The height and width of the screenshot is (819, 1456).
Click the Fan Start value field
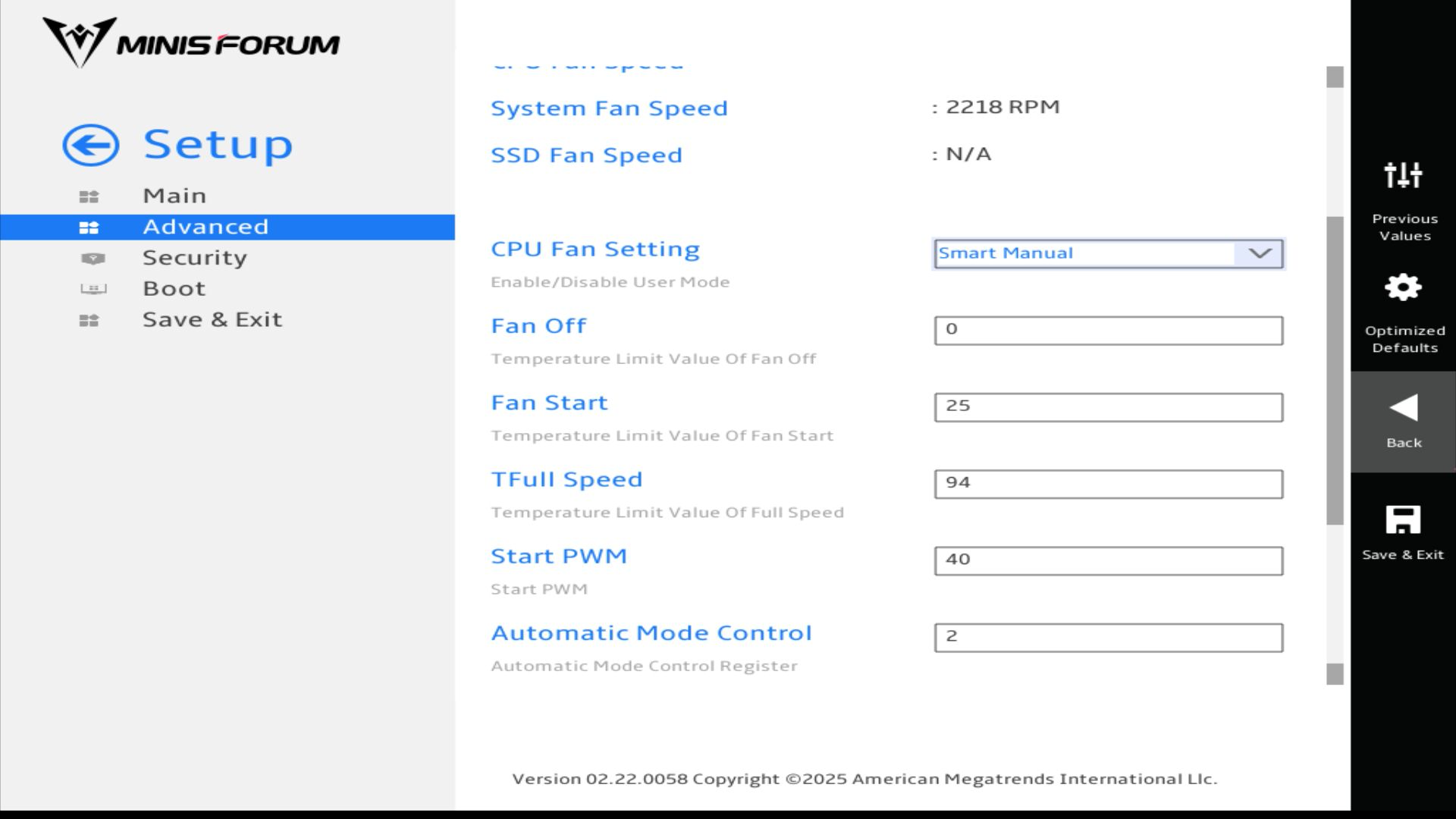[1108, 406]
